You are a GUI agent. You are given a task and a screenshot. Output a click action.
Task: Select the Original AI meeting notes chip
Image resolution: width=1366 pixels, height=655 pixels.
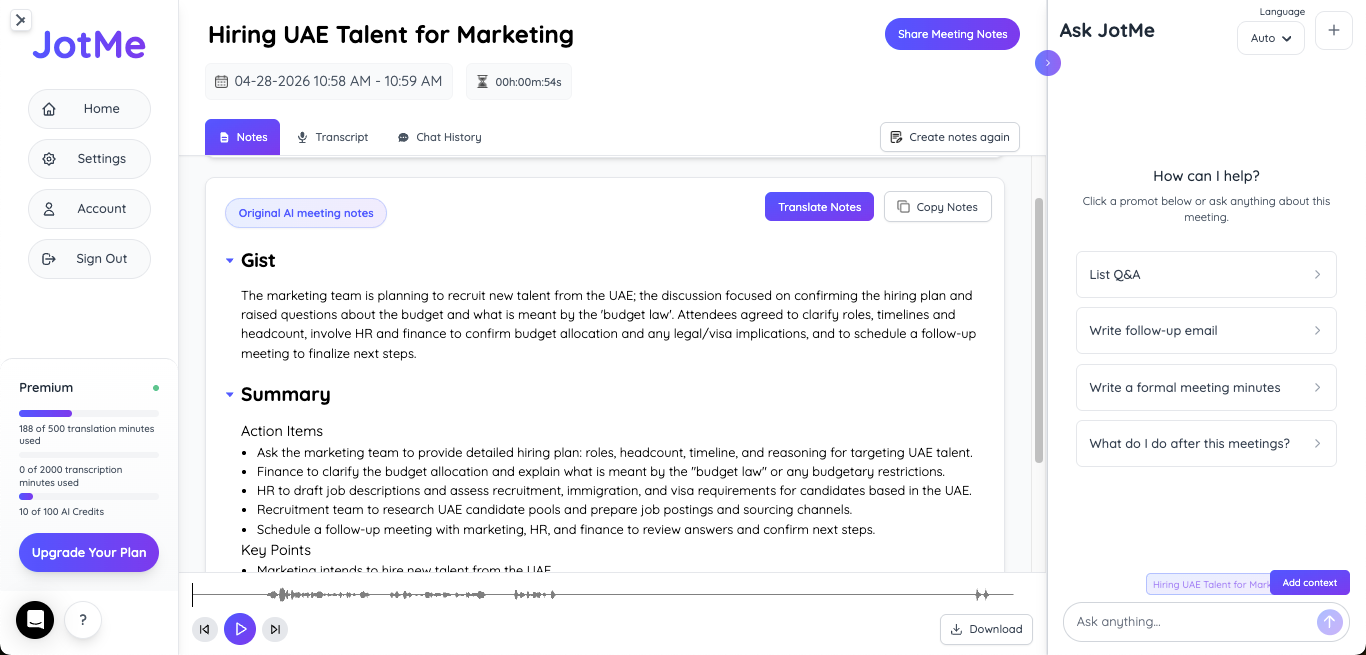[x=306, y=213]
